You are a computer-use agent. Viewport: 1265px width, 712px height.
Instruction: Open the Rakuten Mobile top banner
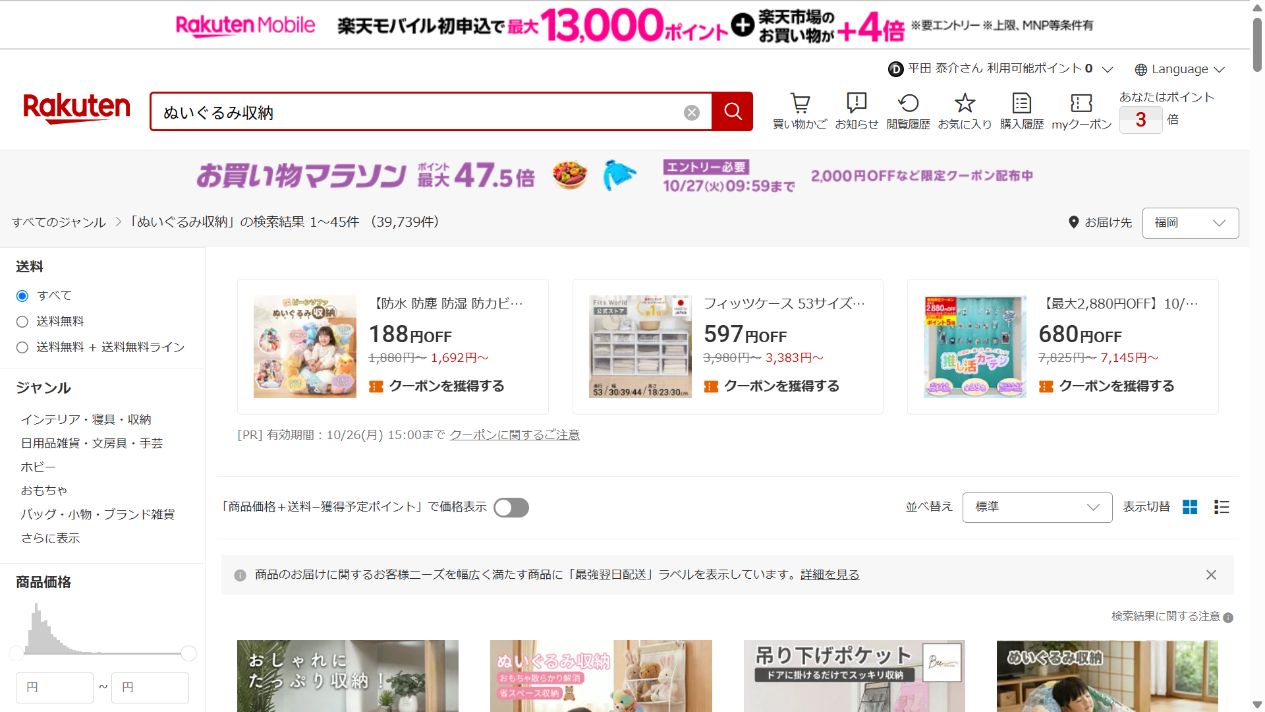(634, 24)
